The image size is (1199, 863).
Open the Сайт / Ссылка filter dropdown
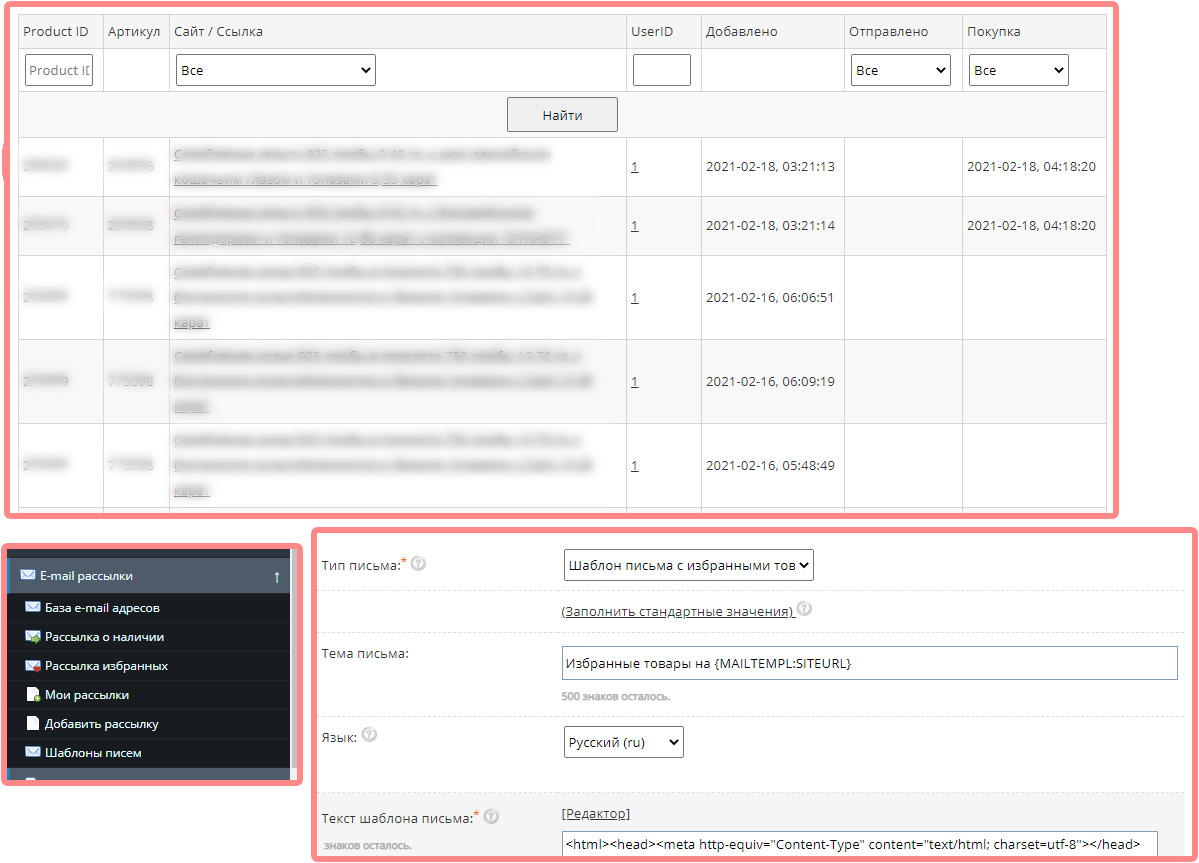(275, 70)
